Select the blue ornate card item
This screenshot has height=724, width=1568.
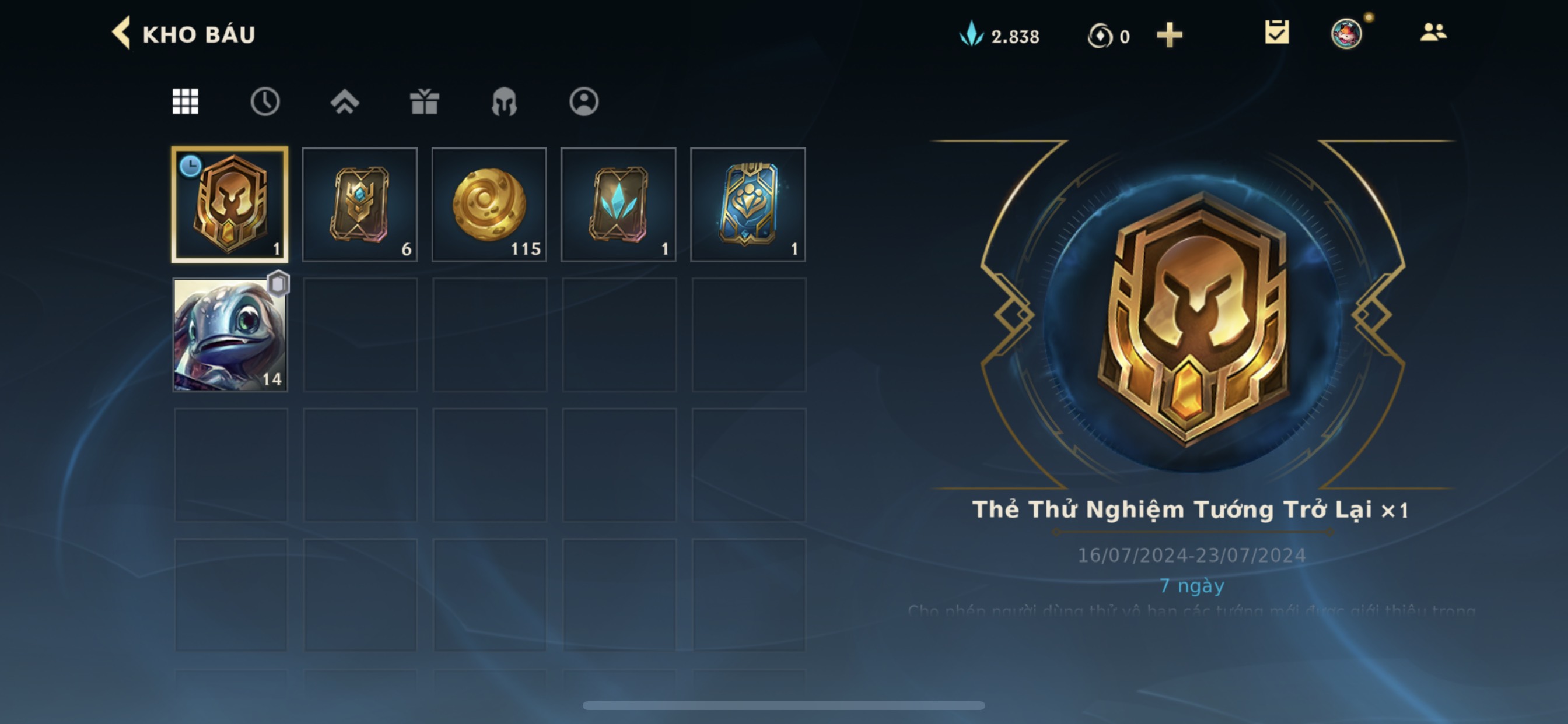748,205
